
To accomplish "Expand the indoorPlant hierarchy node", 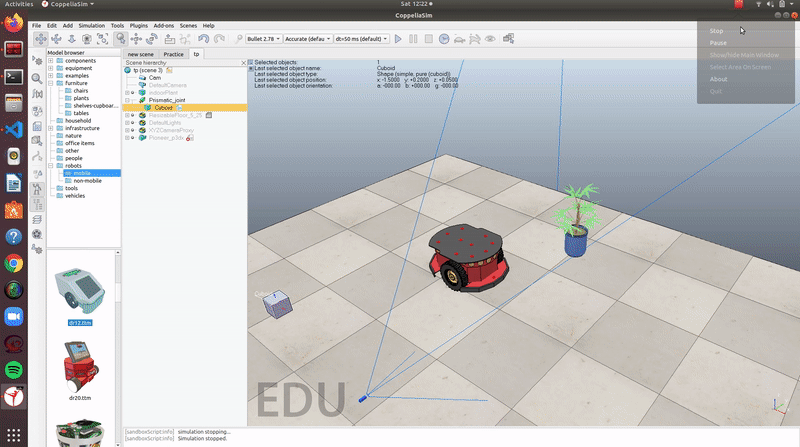I will (127, 93).
